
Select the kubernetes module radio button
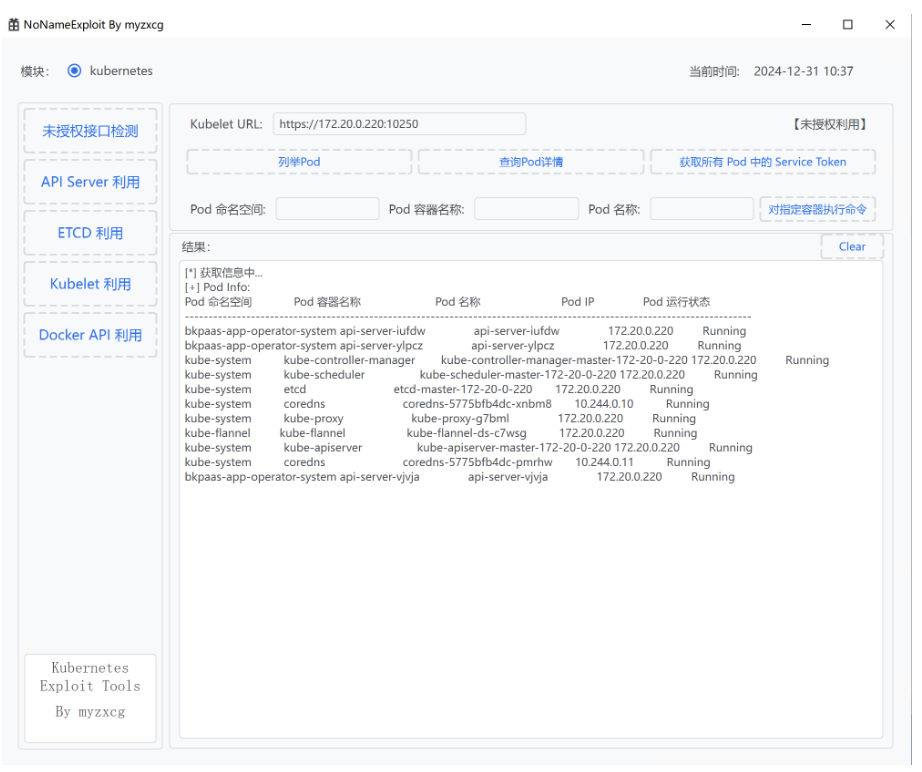(x=74, y=71)
